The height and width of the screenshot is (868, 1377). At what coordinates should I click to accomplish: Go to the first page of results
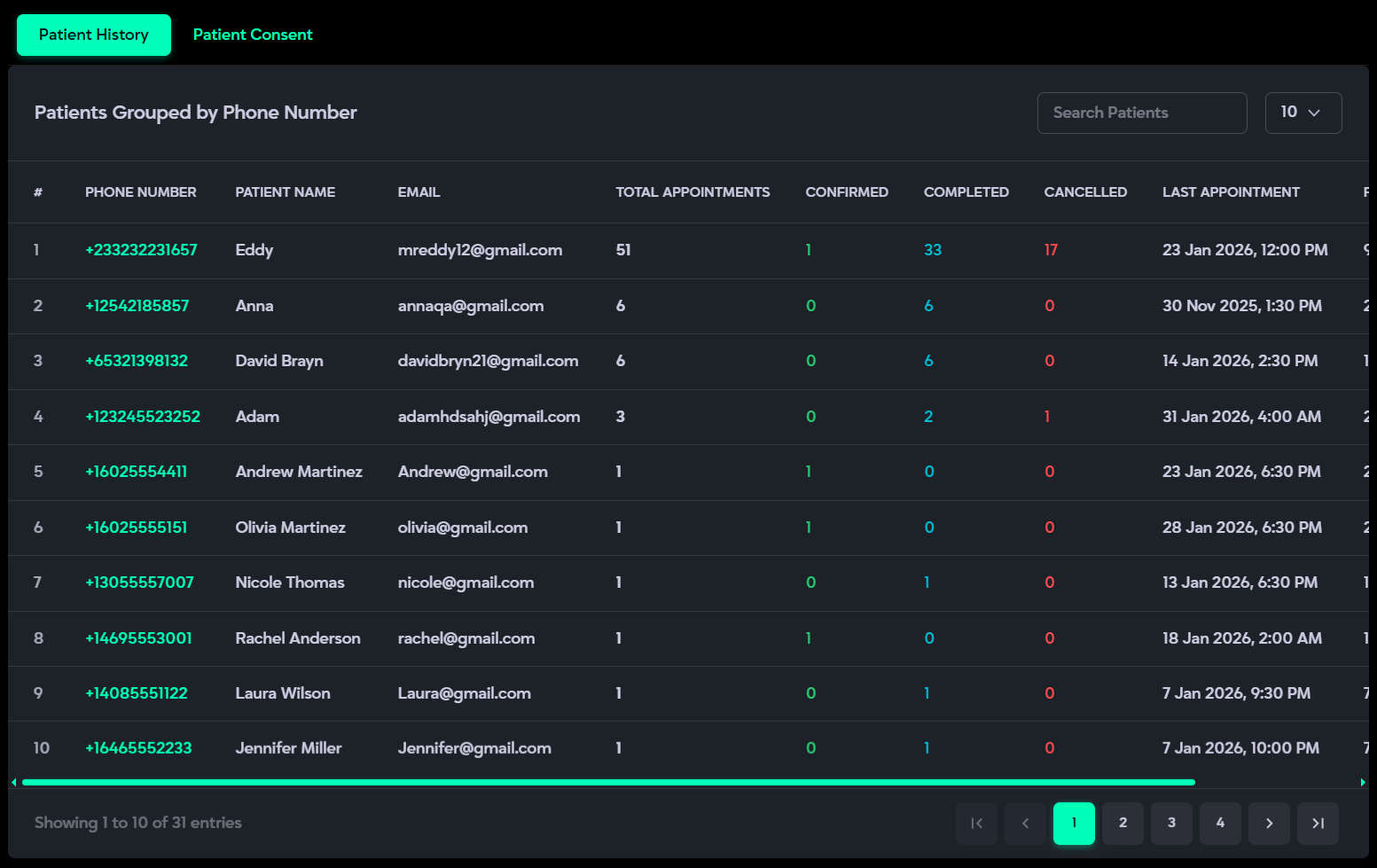[x=976, y=823]
